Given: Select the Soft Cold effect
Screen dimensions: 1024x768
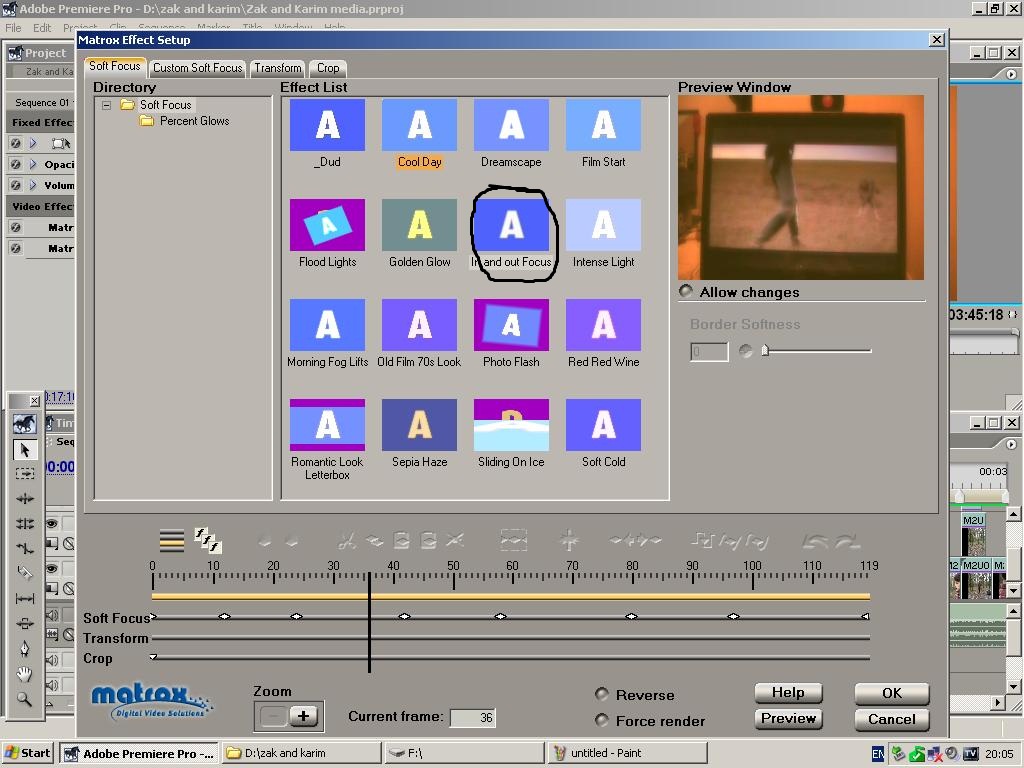Looking at the screenshot, I should point(603,424).
